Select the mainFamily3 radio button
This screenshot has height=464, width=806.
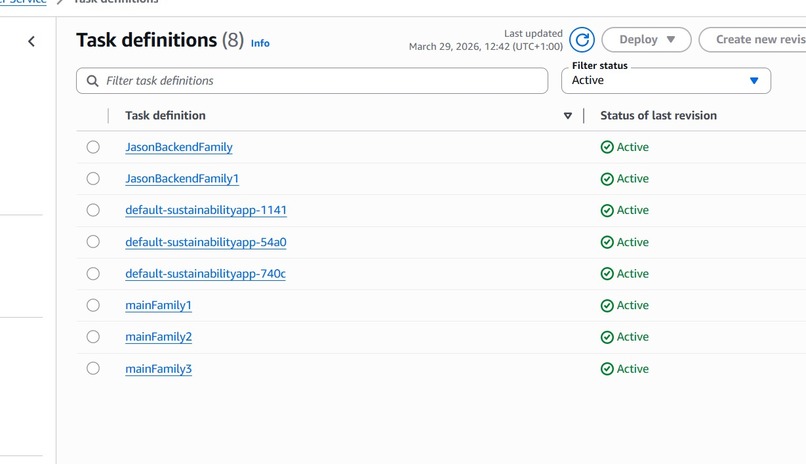(93, 368)
